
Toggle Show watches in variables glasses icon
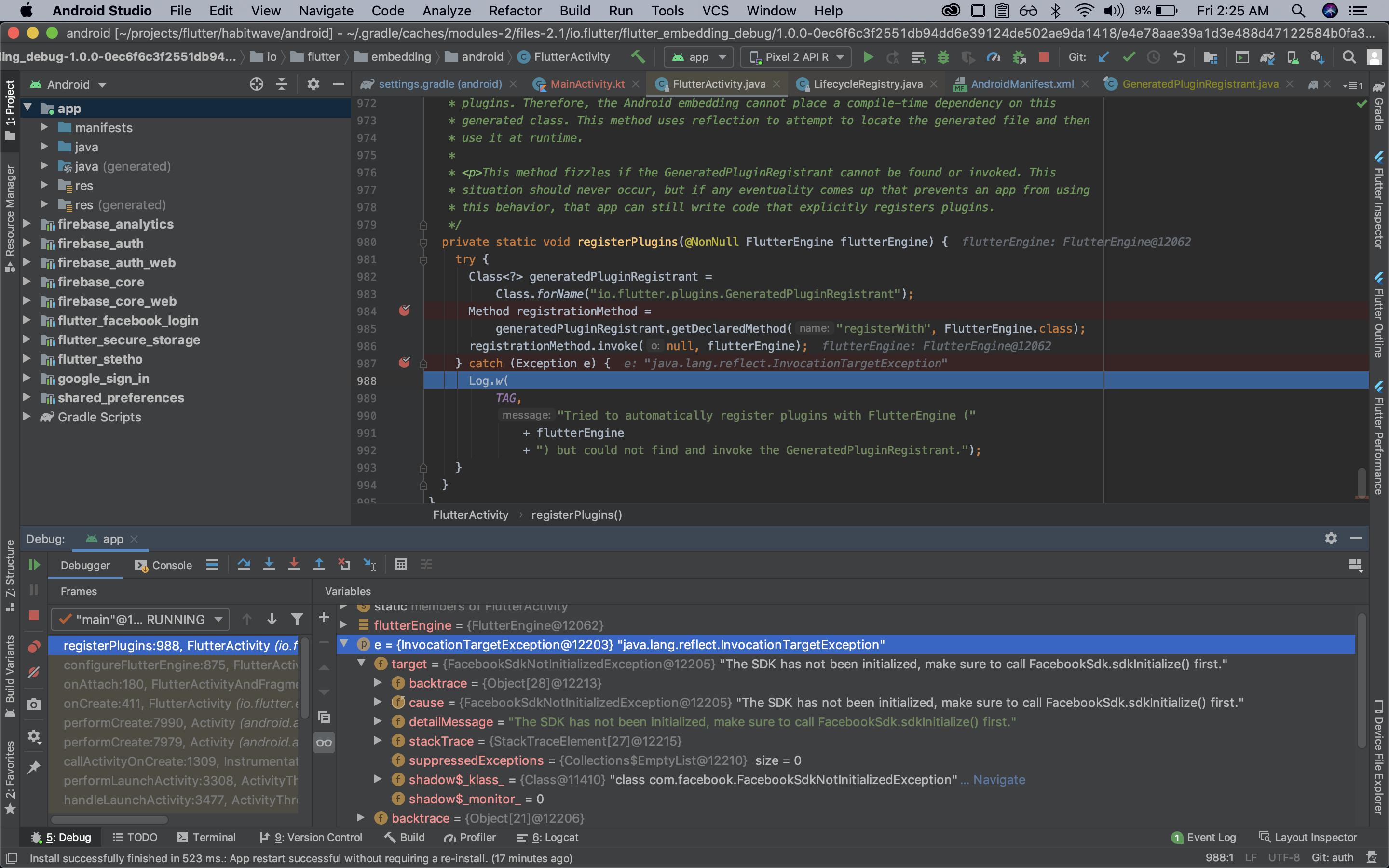[324, 743]
